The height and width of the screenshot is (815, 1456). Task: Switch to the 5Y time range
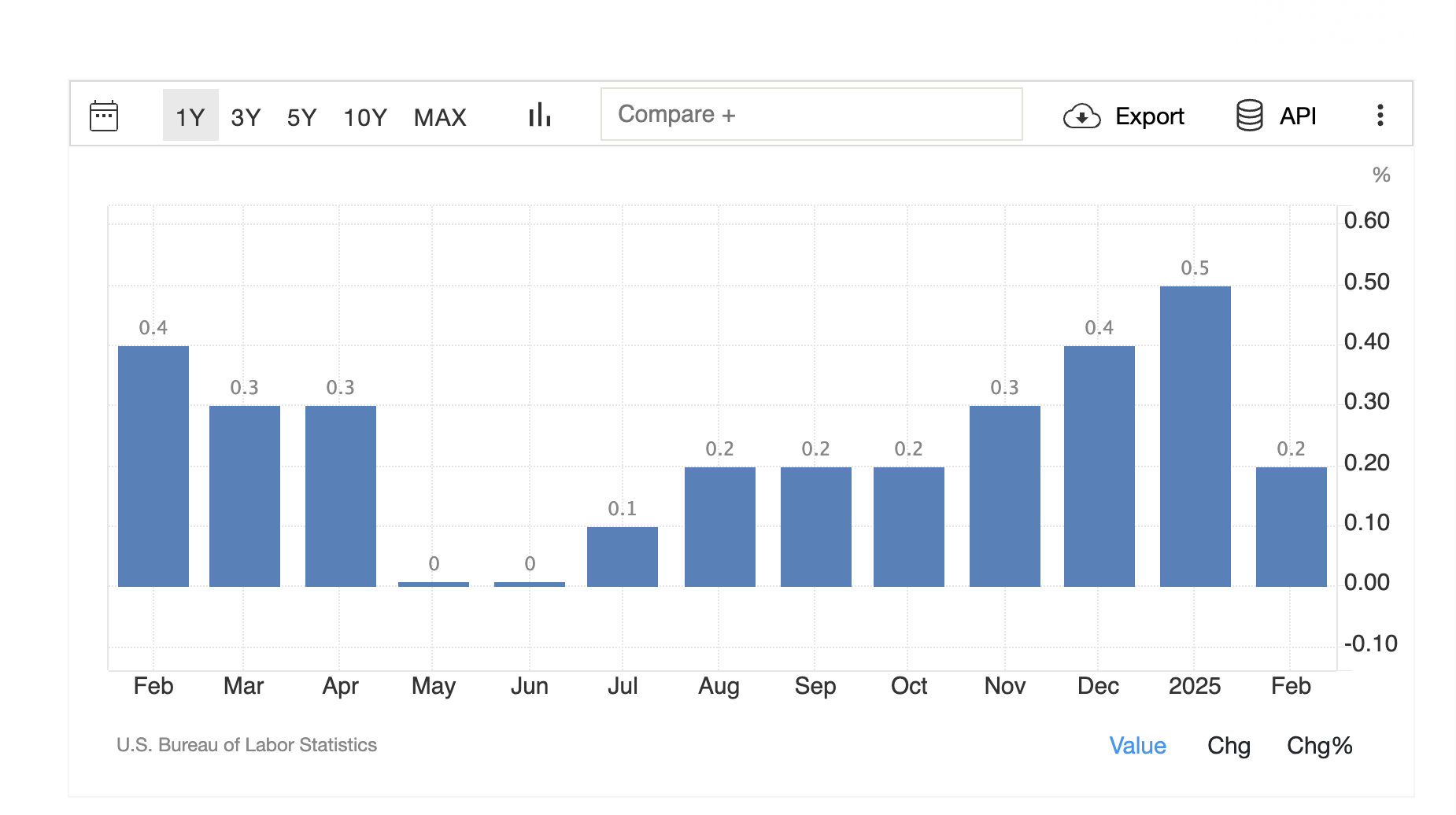coord(301,117)
